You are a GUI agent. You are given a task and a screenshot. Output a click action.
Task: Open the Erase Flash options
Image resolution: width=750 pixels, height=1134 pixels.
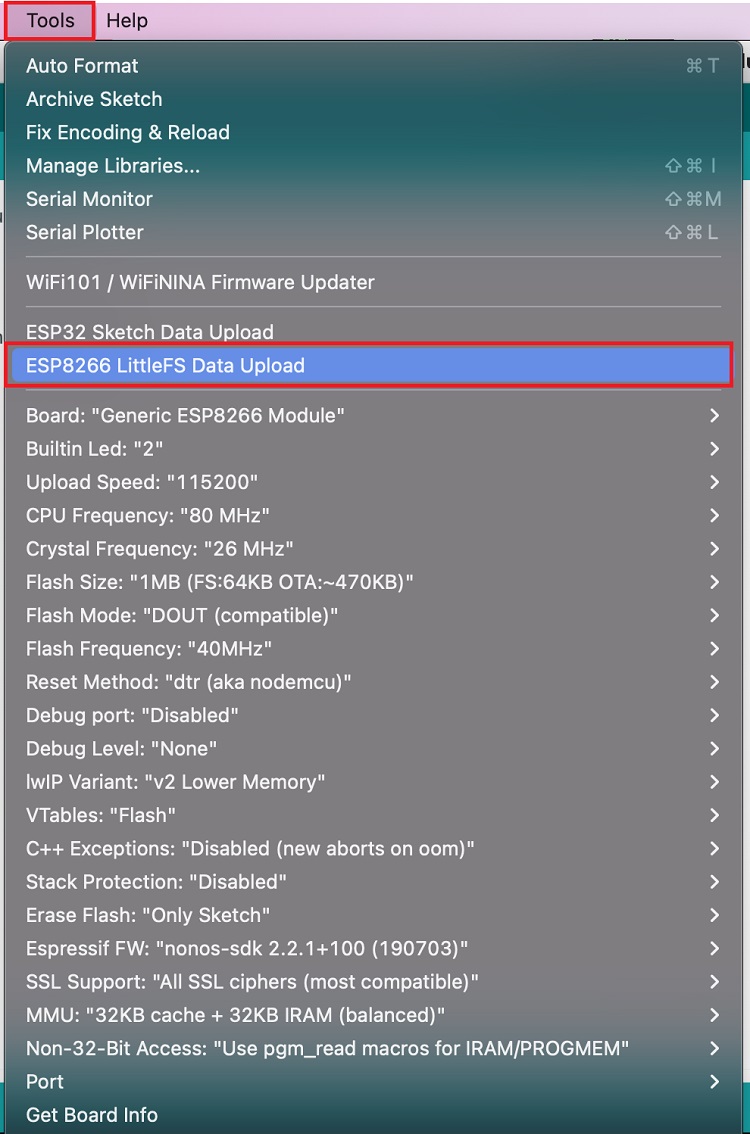point(148,915)
